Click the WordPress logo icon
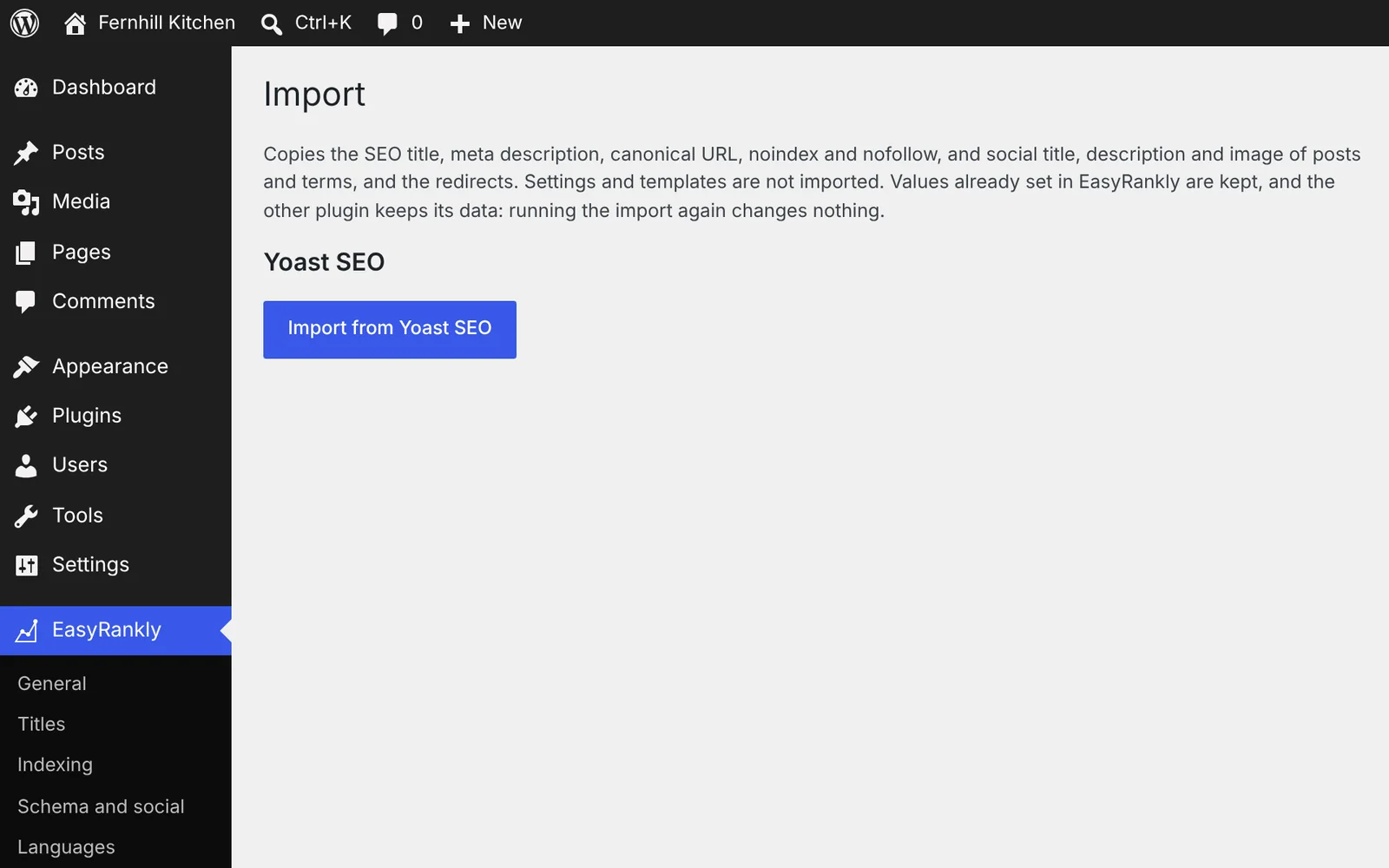 [x=24, y=23]
